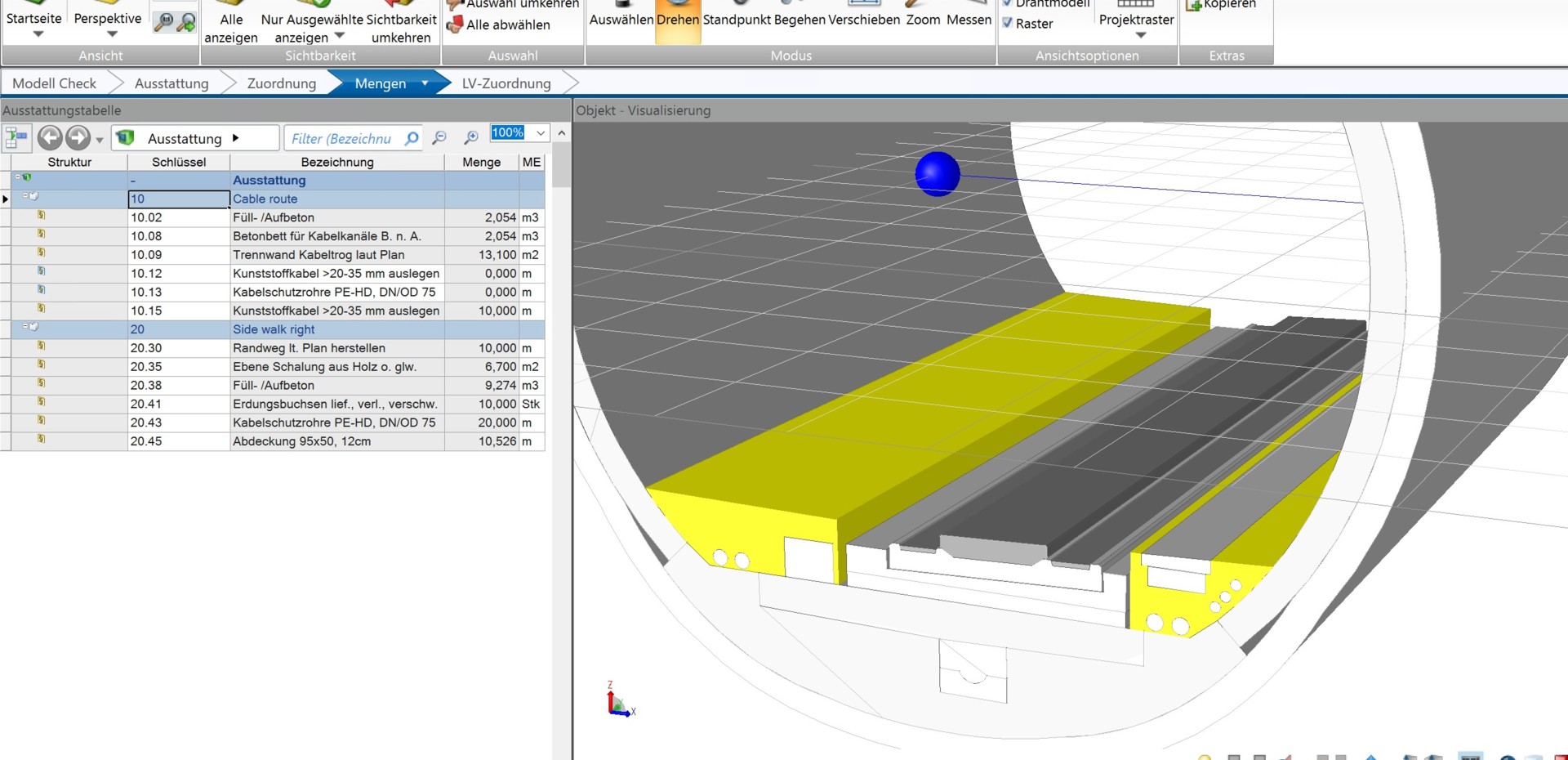Viewport: 1568px width, 760px height.
Task: Select the Ebene Schalung aus Holz cell
Action: tap(337, 367)
